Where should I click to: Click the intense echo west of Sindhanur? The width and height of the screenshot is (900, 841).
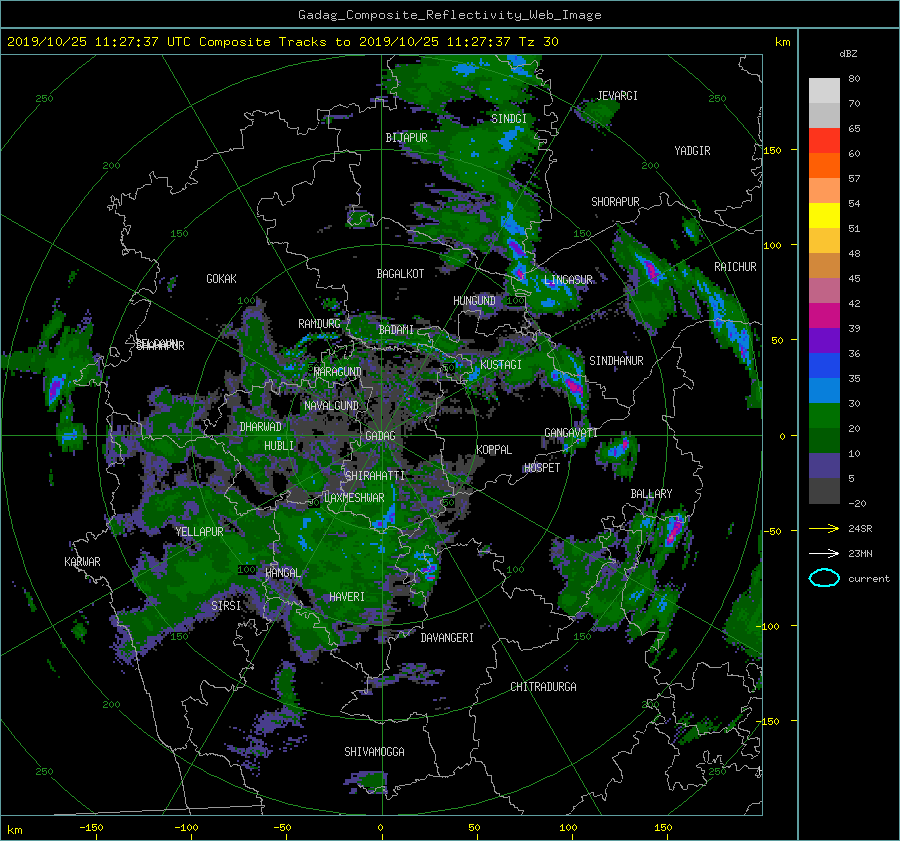pyautogui.click(x=574, y=384)
